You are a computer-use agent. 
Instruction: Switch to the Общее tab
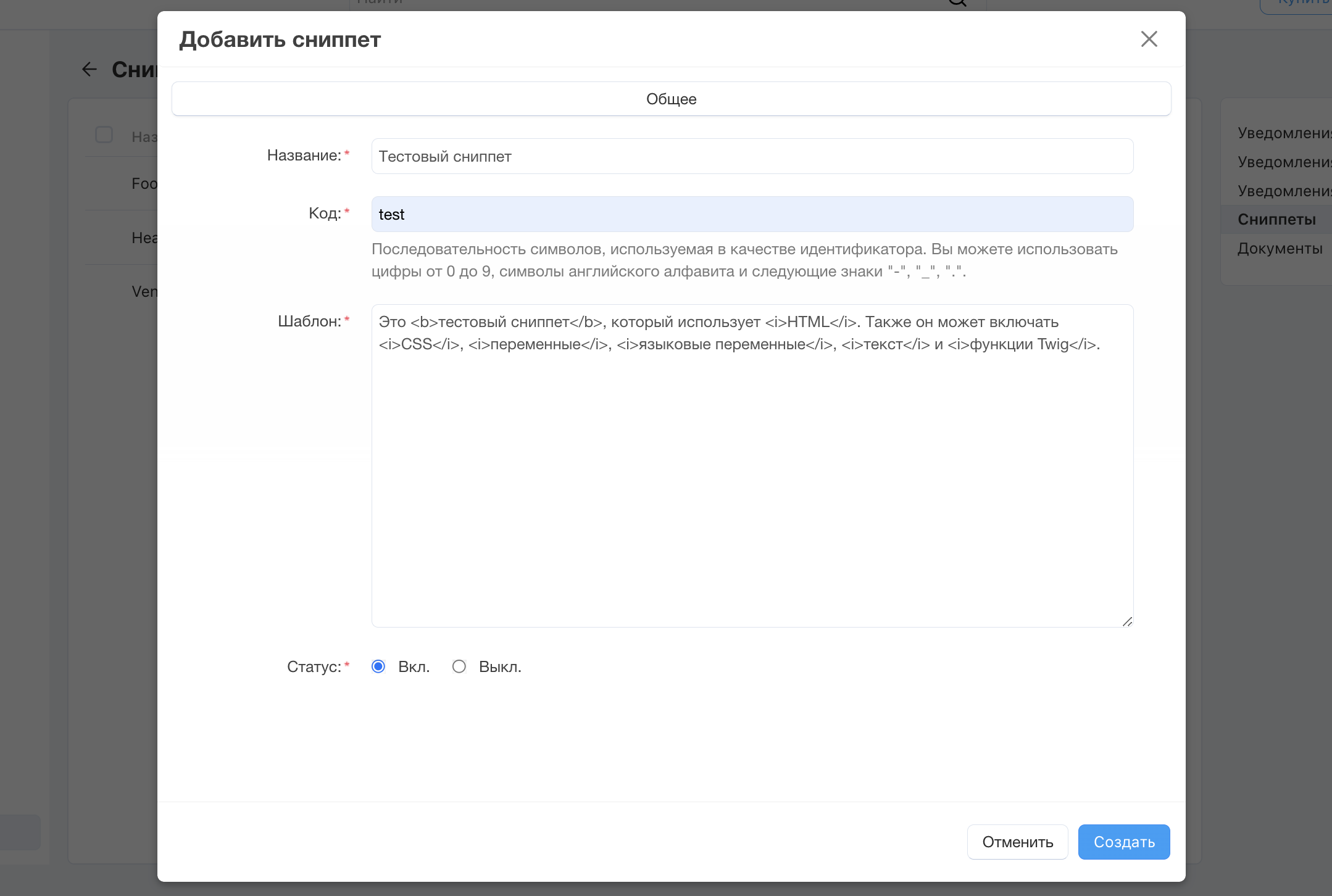click(x=671, y=99)
